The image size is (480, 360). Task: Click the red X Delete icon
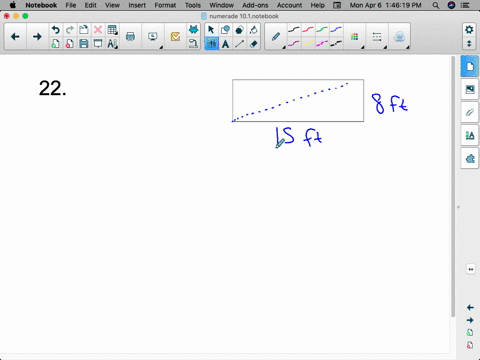coord(98,30)
